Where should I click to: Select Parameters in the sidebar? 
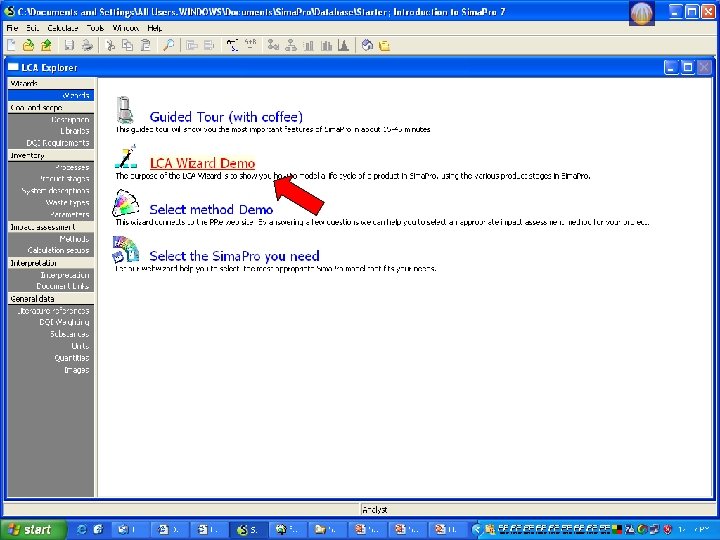70,214
